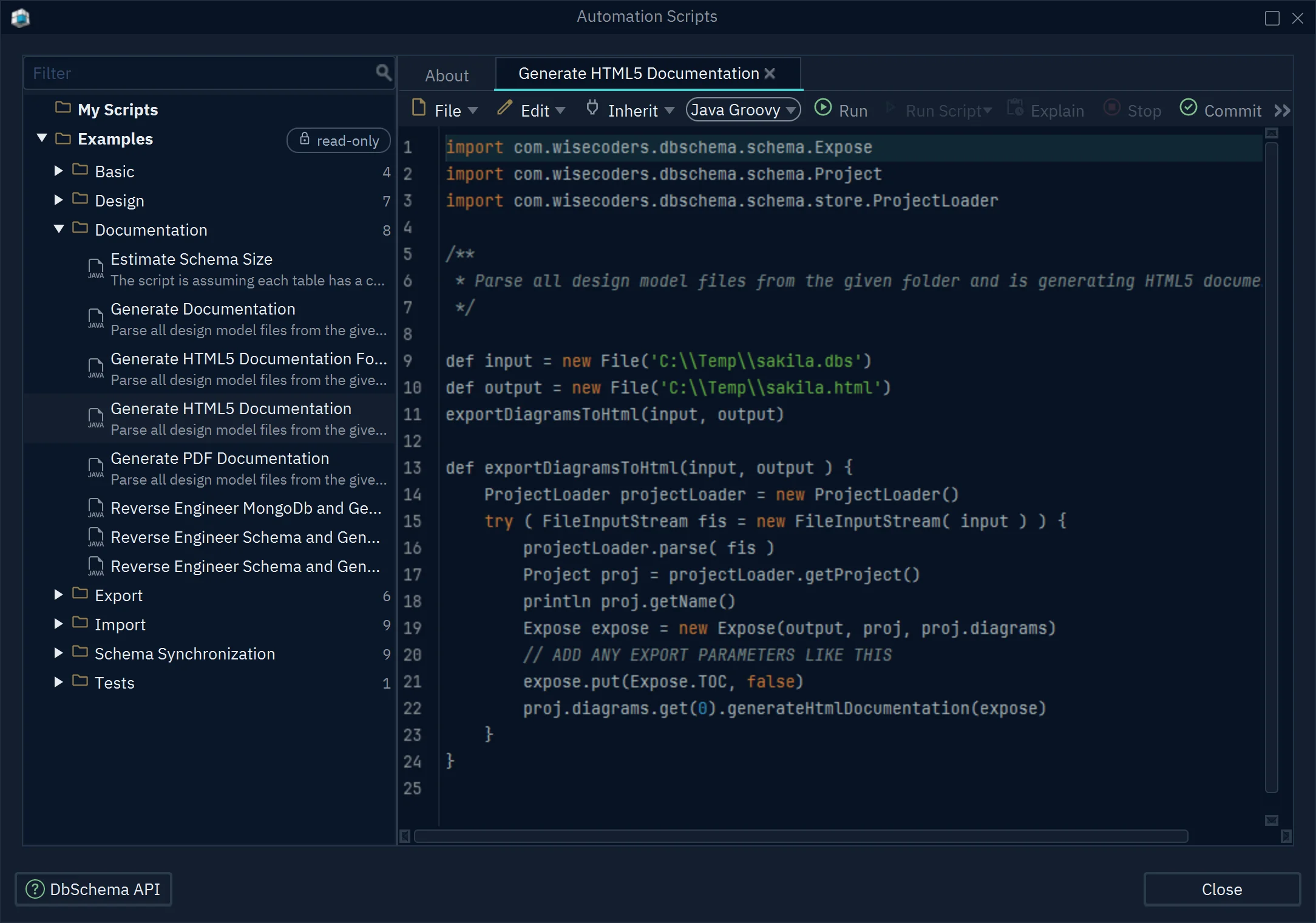Click the horizontal scrollbar under the code
The image size is (1316, 923).
click(x=801, y=836)
